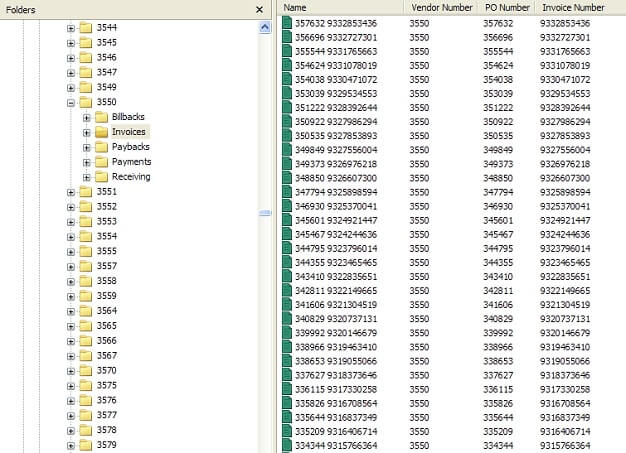The image size is (626, 453).
Task: Click PO Number cell 346930
Action: click(x=498, y=206)
